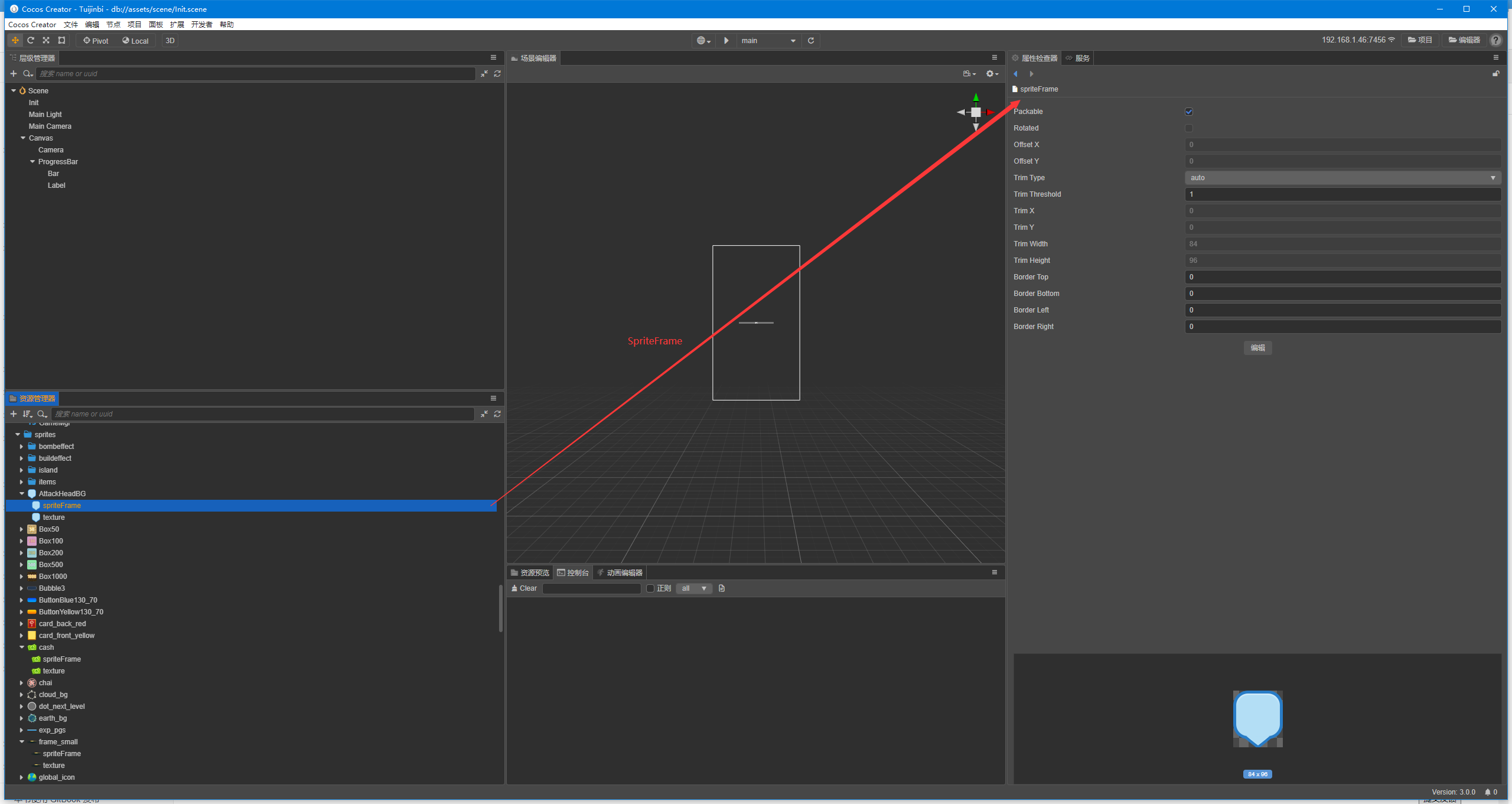The width and height of the screenshot is (1512, 804).
Task: Click the Border Top input field
Action: coord(1342,277)
